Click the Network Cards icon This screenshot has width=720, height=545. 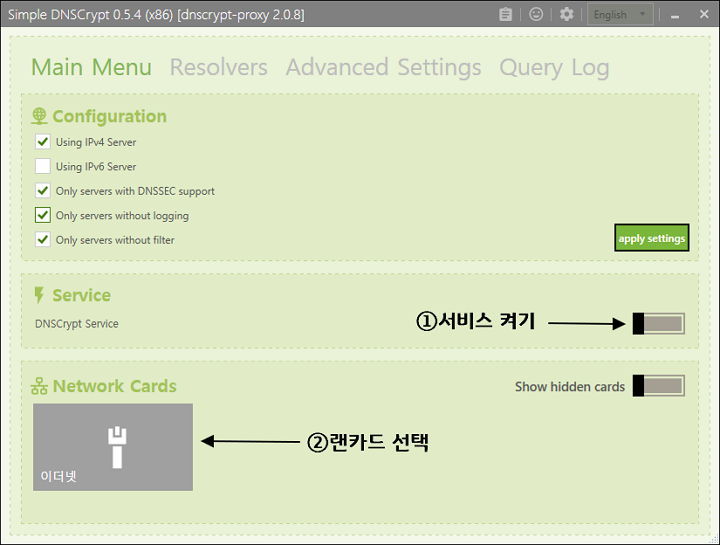coord(39,386)
